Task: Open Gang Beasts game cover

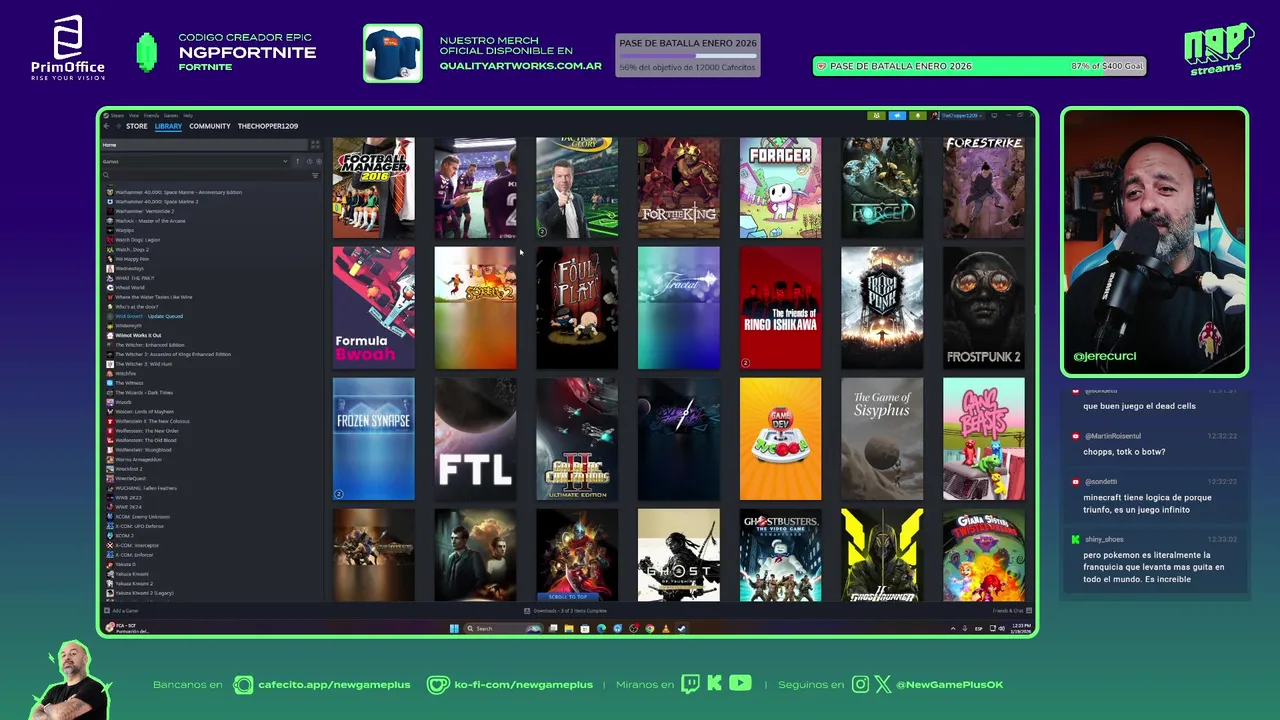Action: point(984,439)
